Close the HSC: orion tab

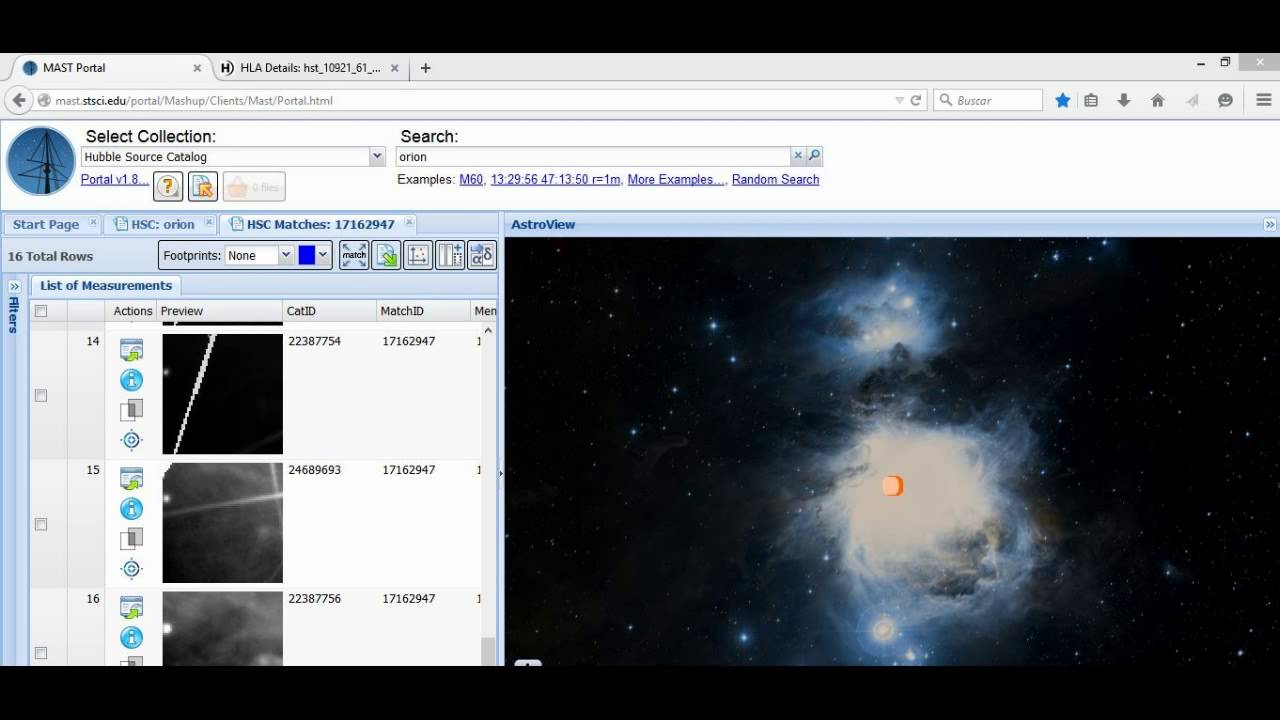(x=209, y=223)
